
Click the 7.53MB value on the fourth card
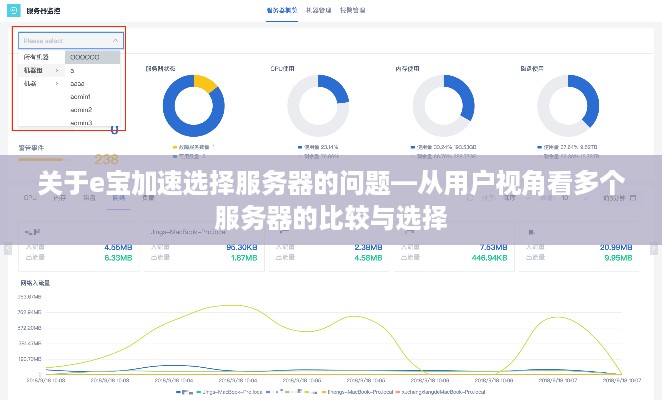[x=494, y=247]
